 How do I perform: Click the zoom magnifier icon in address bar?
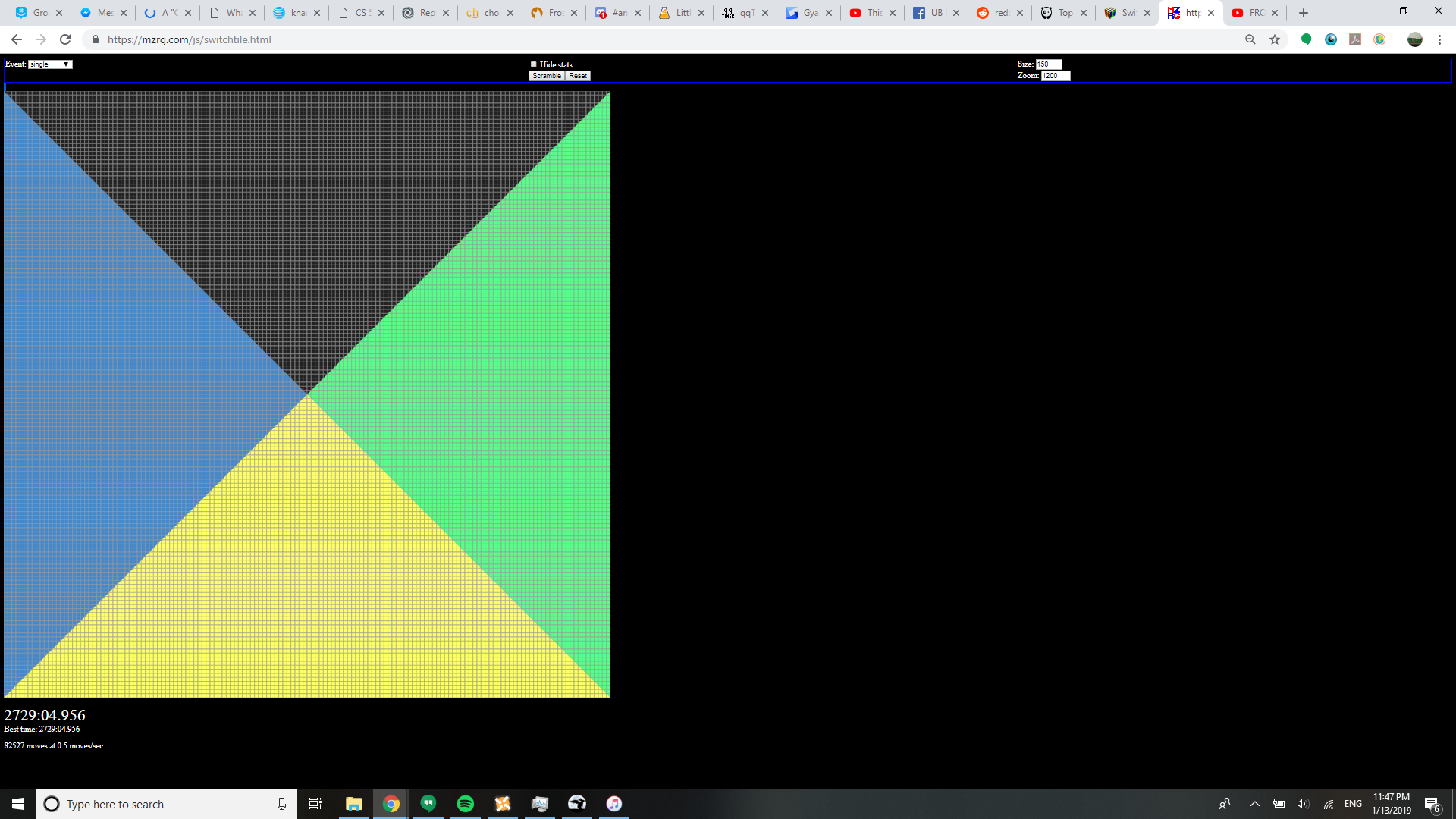pos(1250,39)
